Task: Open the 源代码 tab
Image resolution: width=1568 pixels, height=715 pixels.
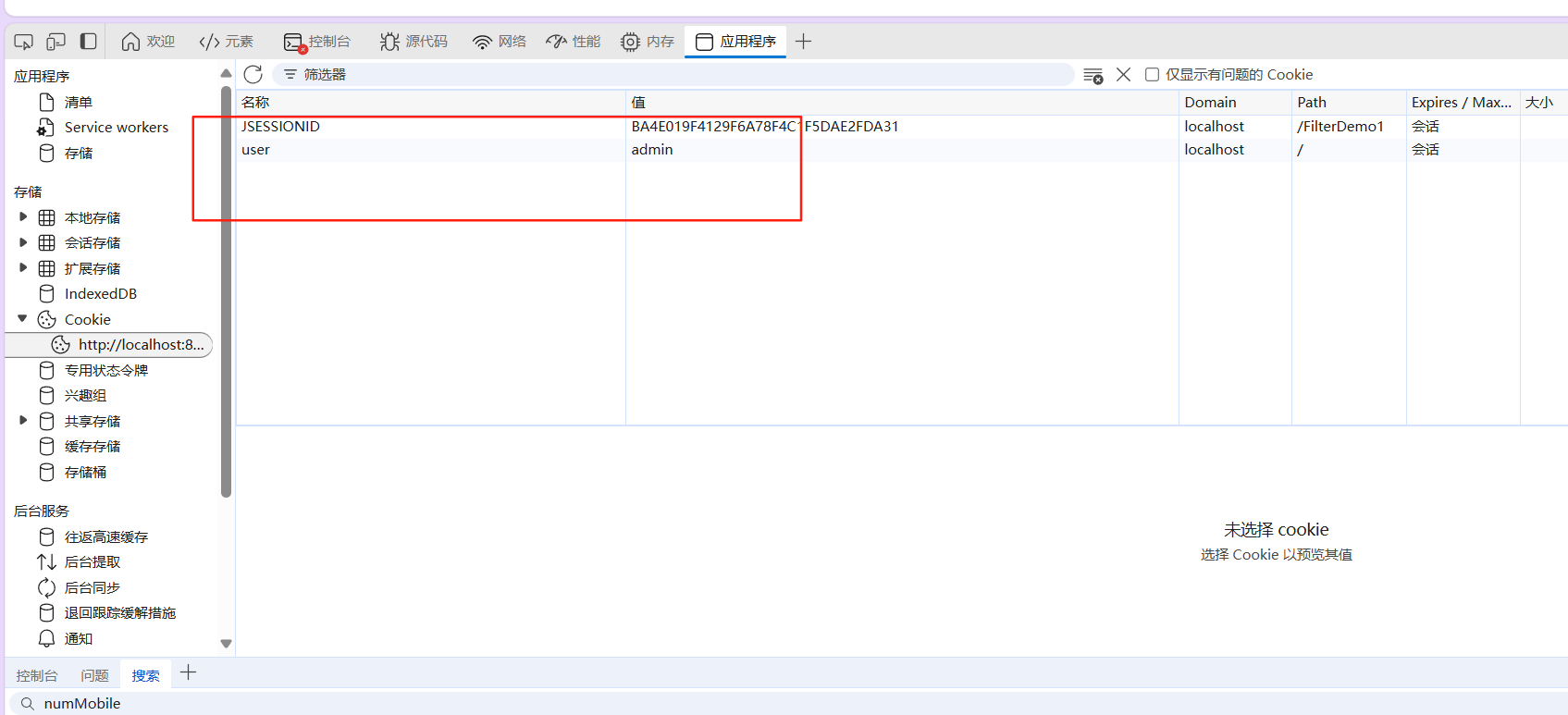Action: [x=414, y=42]
